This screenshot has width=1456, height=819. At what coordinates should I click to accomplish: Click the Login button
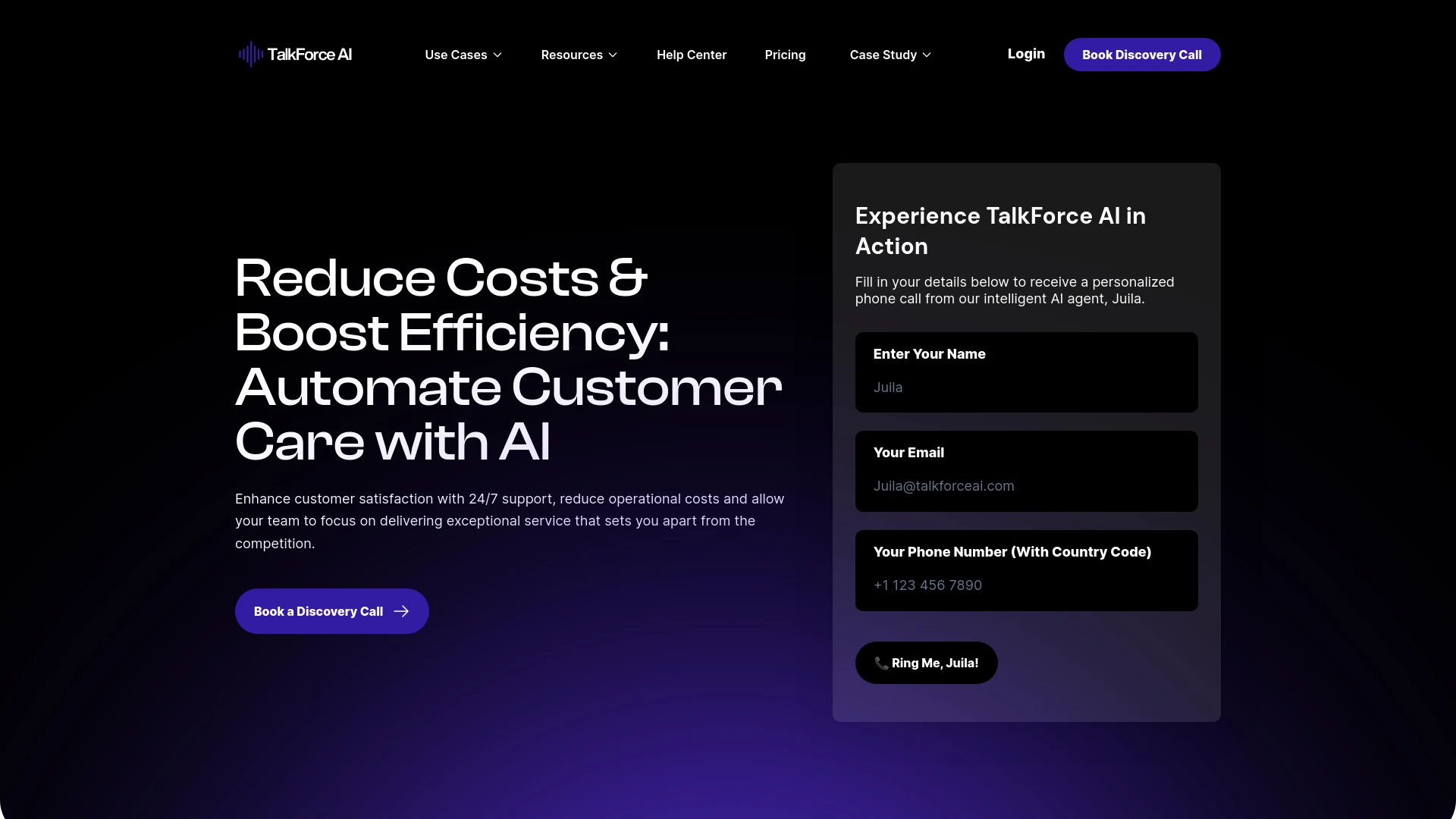click(x=1026, y=54)
